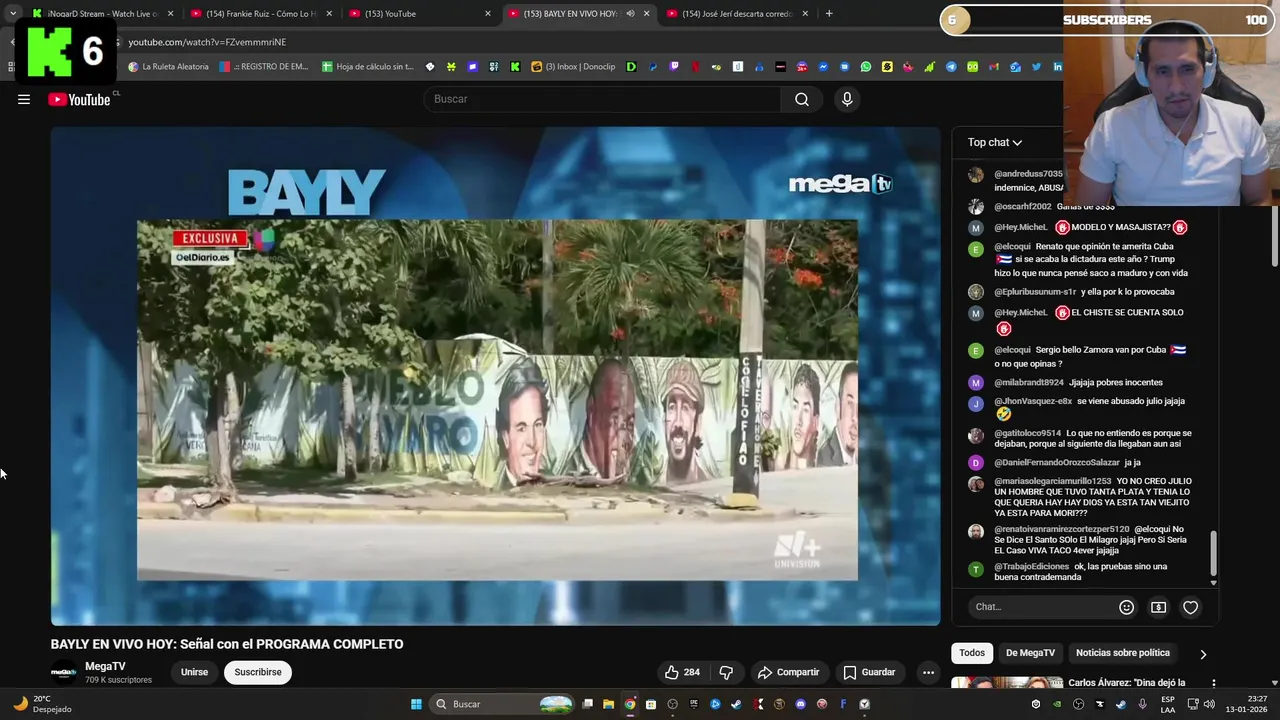Open Twitch bookmark icon
This screenshot has width=1280, height=720.
point(674,67)
